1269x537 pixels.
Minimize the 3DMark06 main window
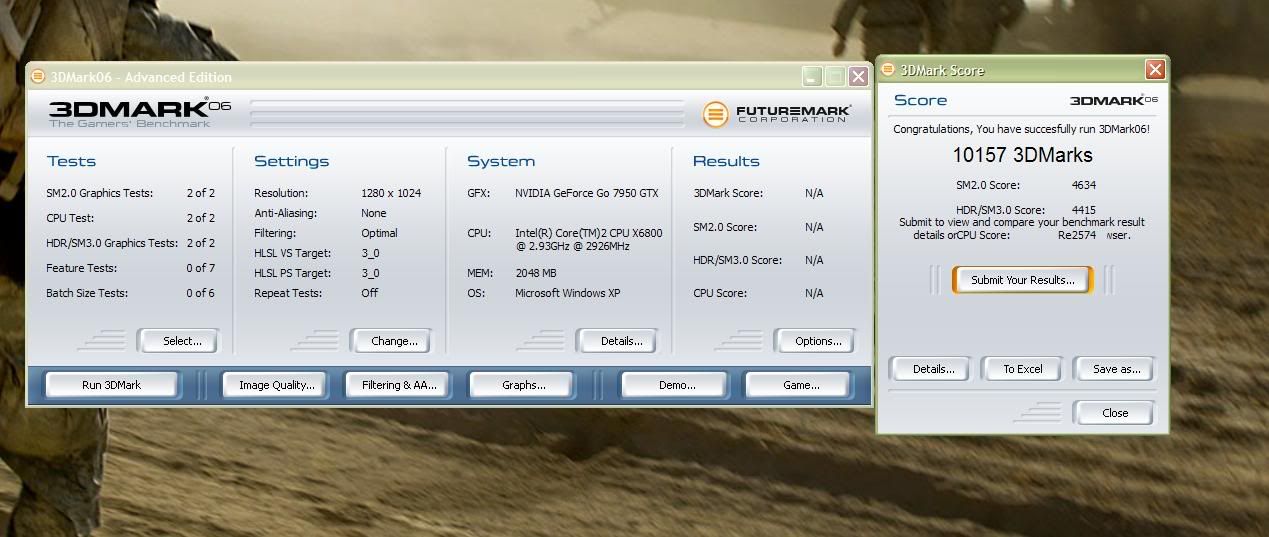click(813, 77)
